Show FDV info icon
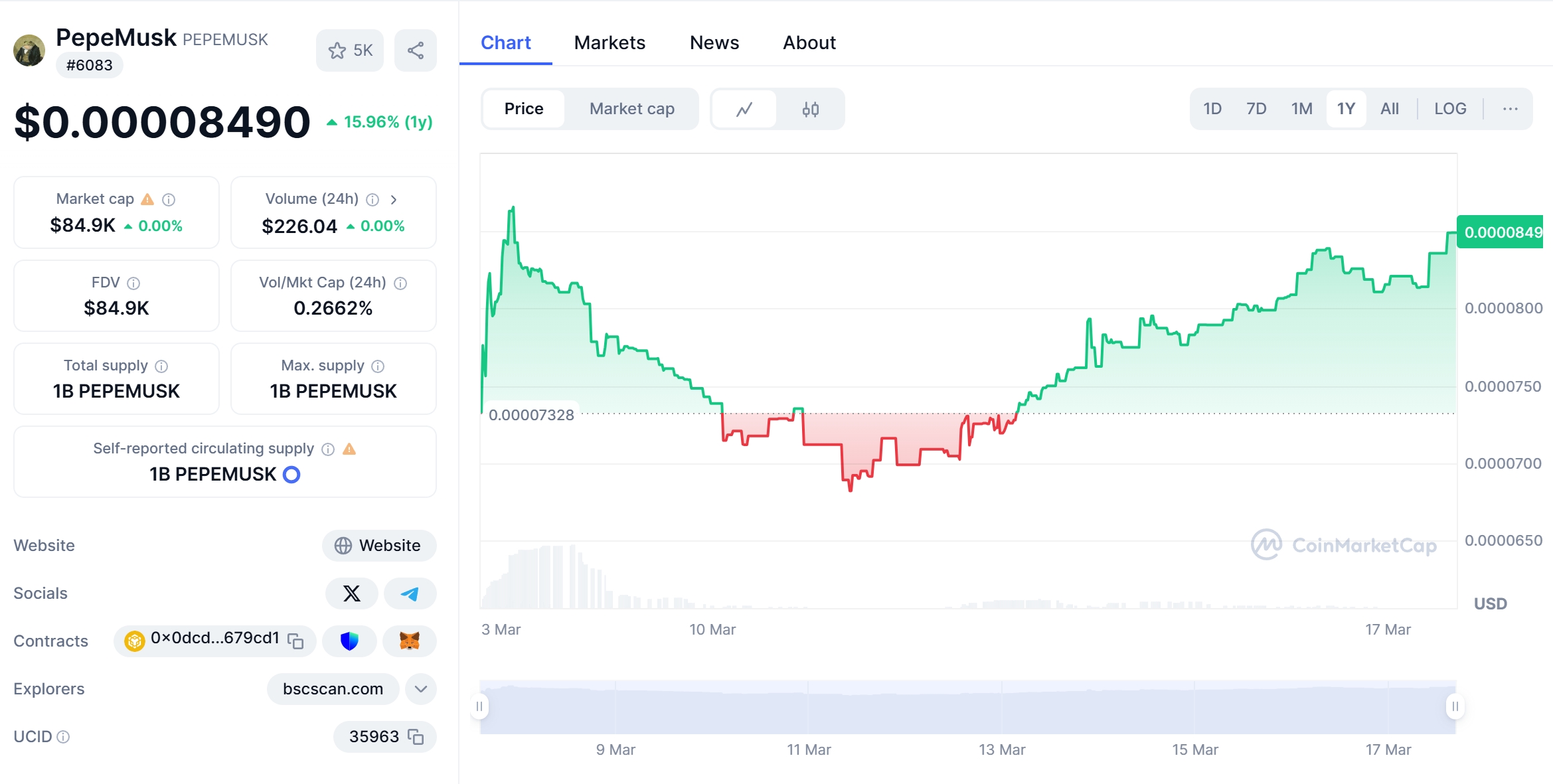Viewport: 1553px width, 784px height. click(133, 283)
